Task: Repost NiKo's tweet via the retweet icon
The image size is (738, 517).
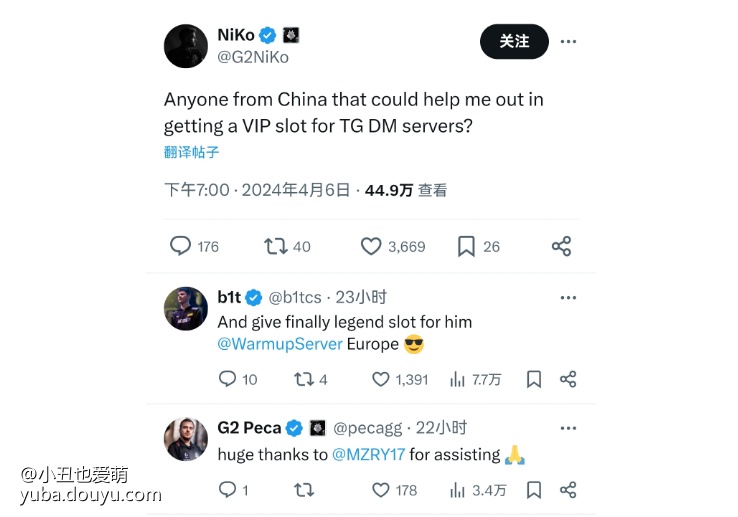Action: pos(275,246)
